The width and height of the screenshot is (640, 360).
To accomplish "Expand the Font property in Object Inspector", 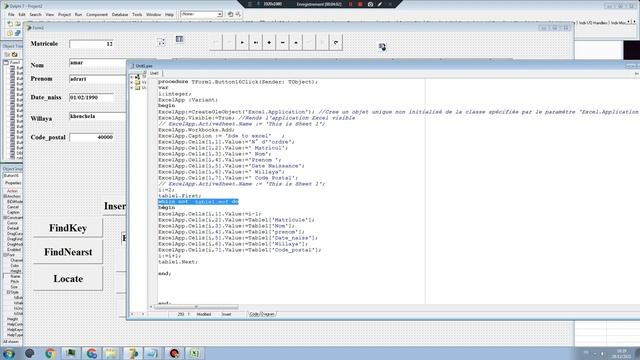I will (5, 255).
